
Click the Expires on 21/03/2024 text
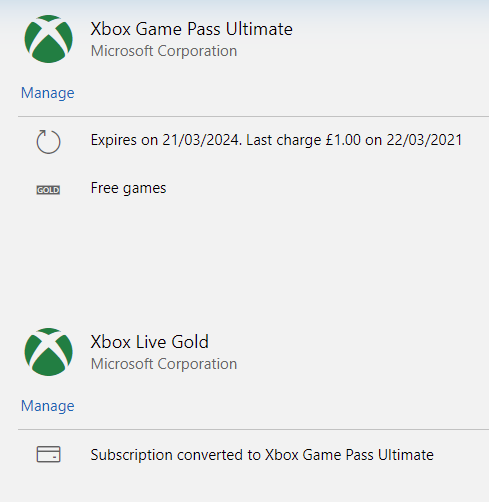166,140
